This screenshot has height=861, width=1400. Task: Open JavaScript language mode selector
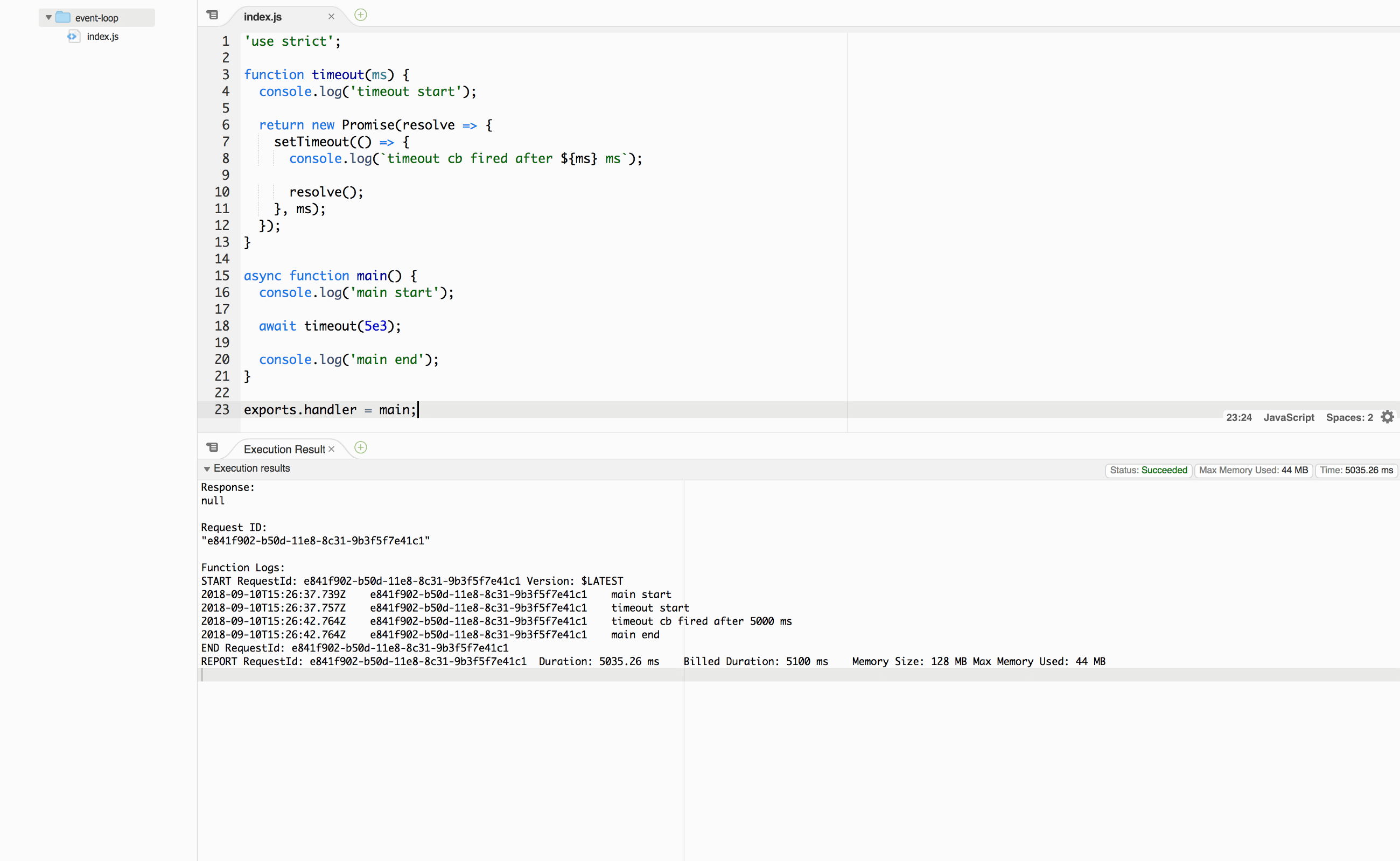tap(1289, 417)
